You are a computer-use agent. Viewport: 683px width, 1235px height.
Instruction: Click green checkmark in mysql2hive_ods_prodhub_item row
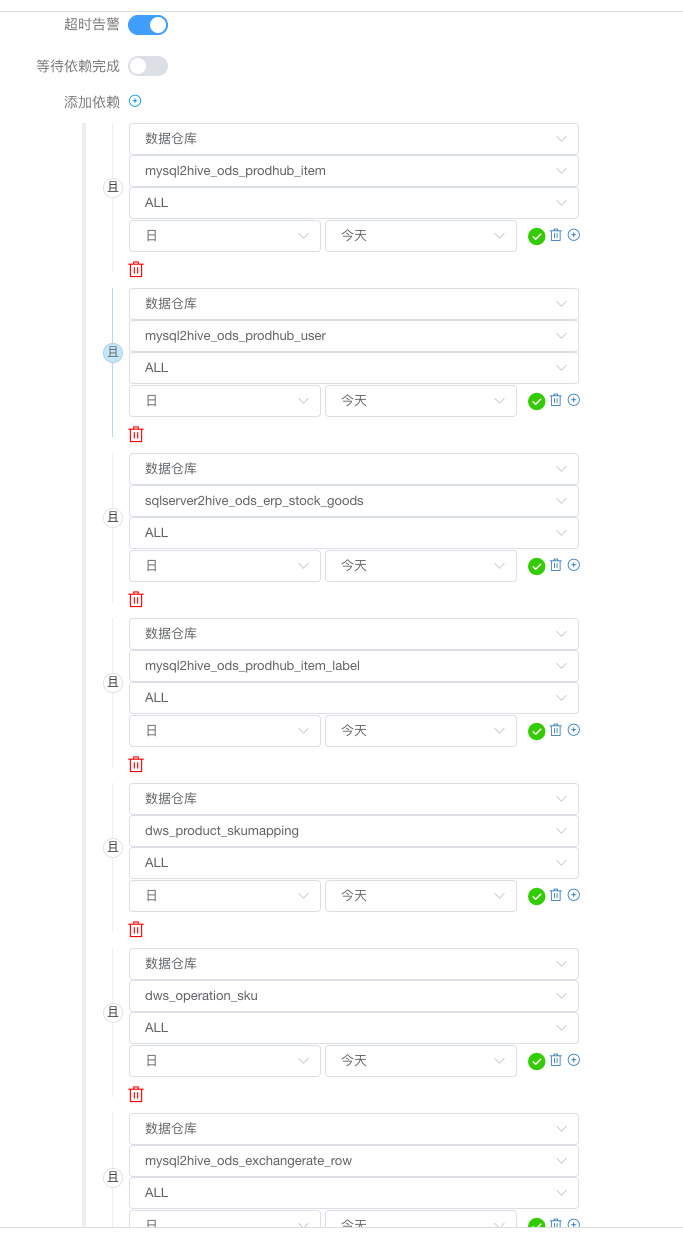point(537,236)
